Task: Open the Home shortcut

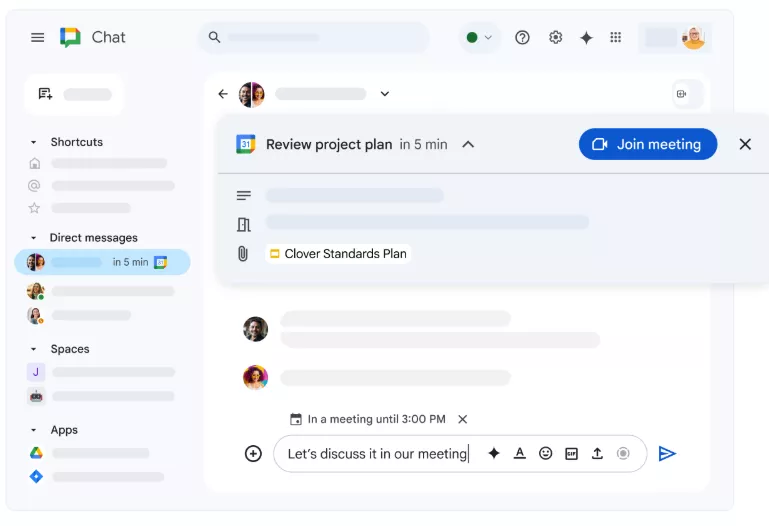Action: pyautogui.click(x=34, y=163)
